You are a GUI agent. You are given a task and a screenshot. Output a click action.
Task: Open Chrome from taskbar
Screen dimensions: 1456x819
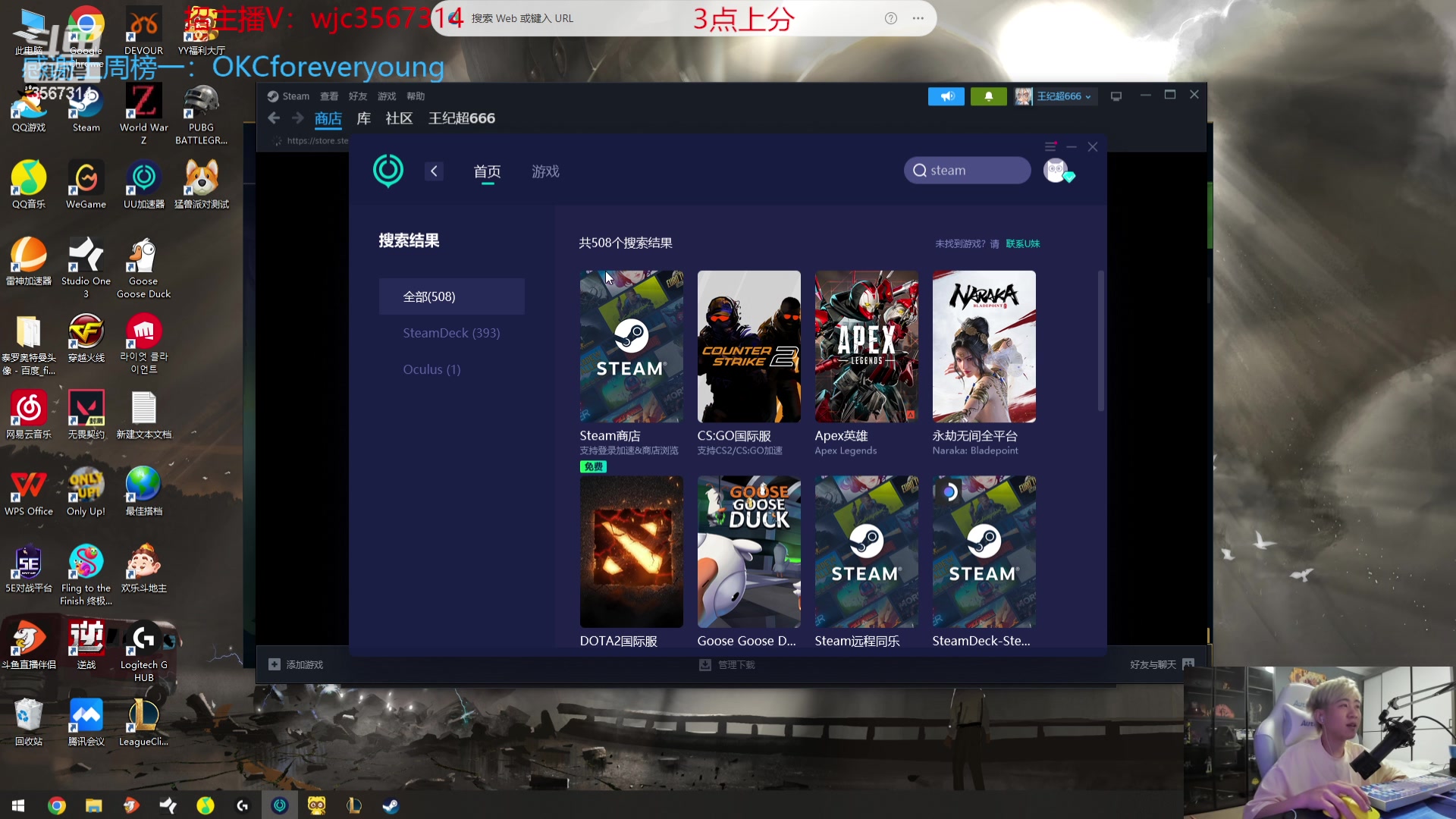57,805
